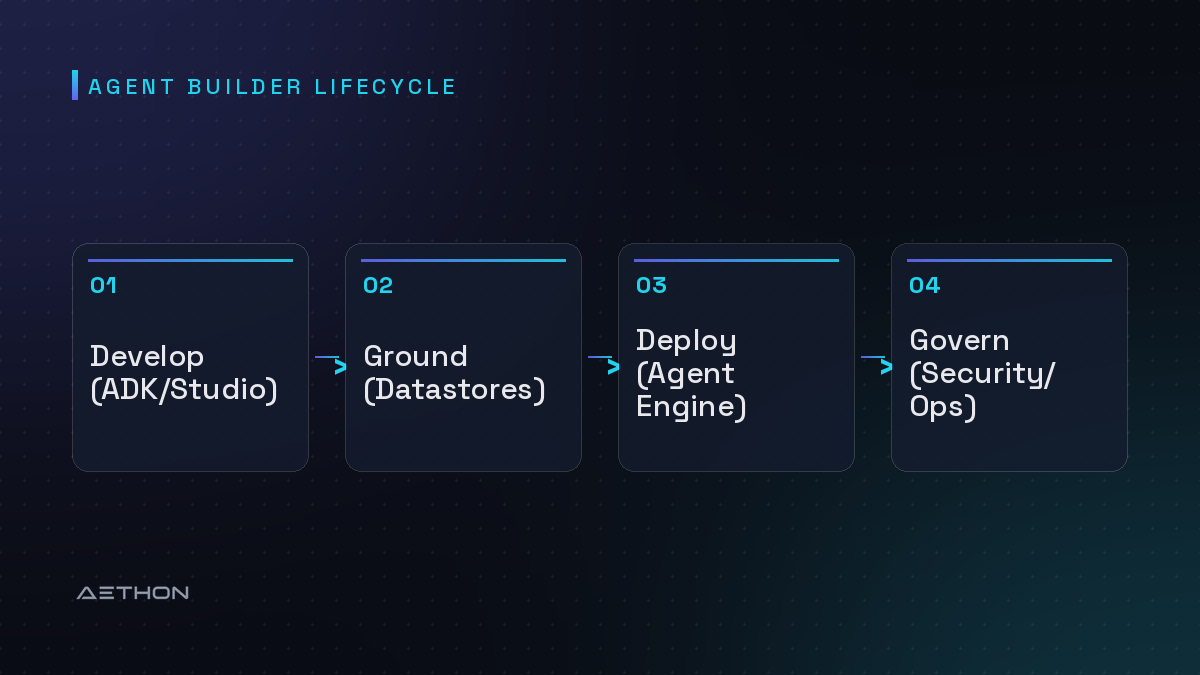This screenshot has height=675, width=1200.
Task: Select the 'Deploy (Agent Engine)' card text
Action: point(692,373)
